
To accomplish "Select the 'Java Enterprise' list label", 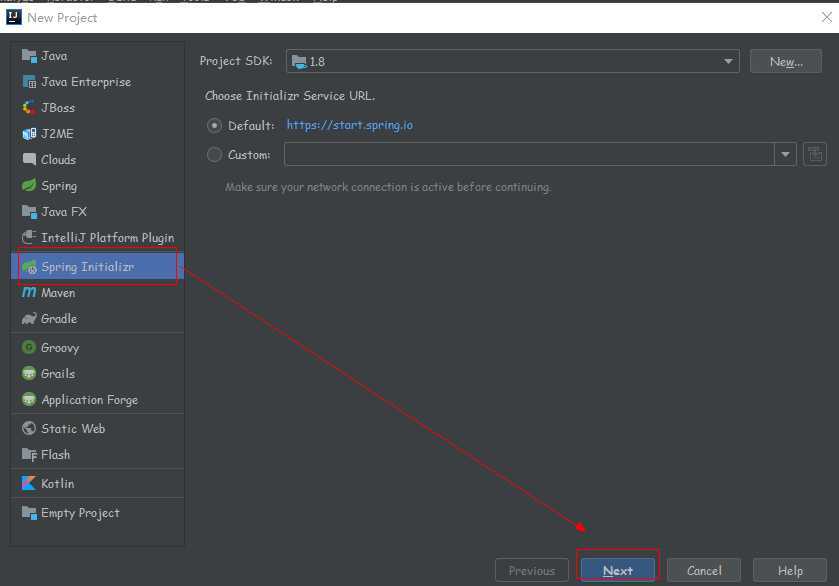I will coord(86,82).
